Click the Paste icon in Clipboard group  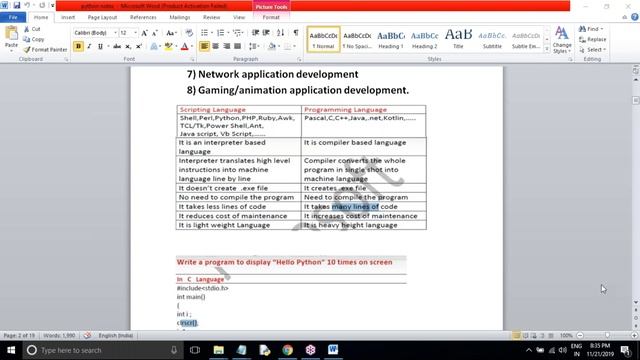click(11, 33)
